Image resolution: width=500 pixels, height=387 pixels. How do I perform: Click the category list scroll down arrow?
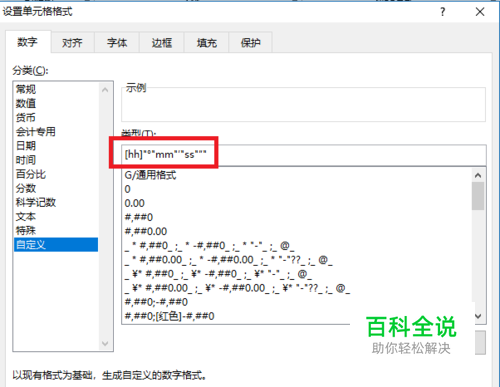[x=105, y=343]
